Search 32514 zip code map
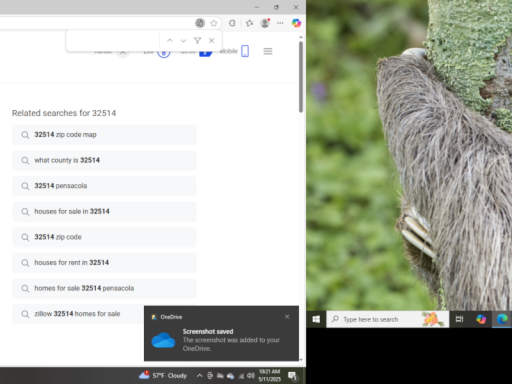This screenshot has width=512, height=384. [x=104, y=135]
